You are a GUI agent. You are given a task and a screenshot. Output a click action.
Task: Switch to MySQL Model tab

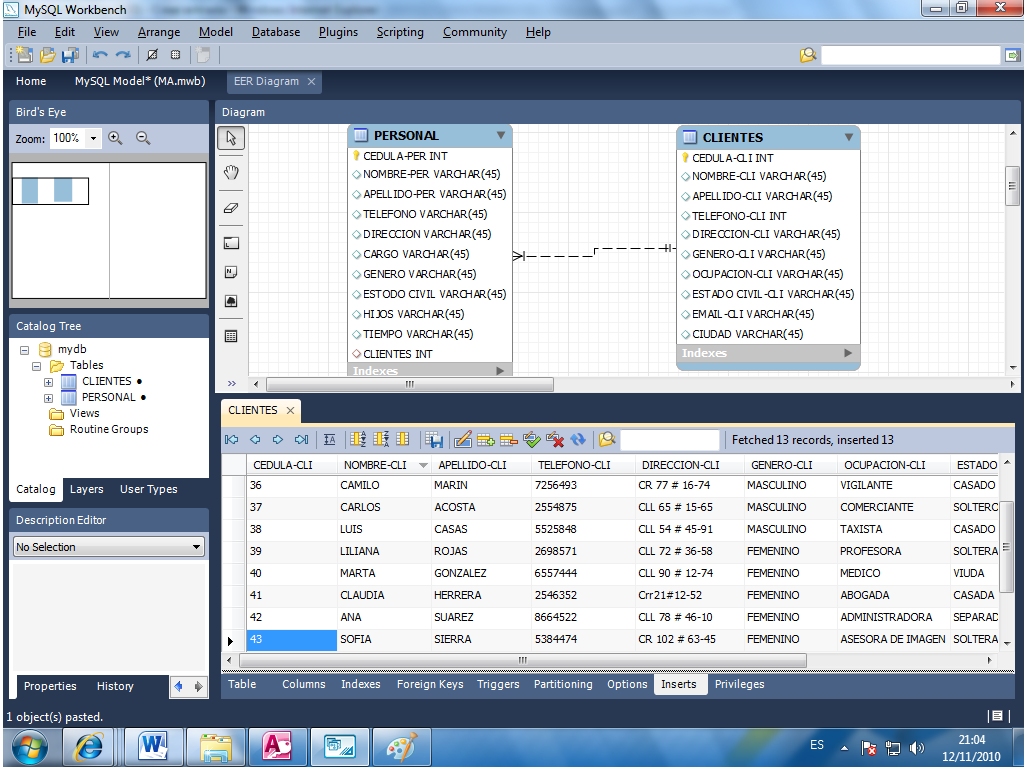(140, 81)
